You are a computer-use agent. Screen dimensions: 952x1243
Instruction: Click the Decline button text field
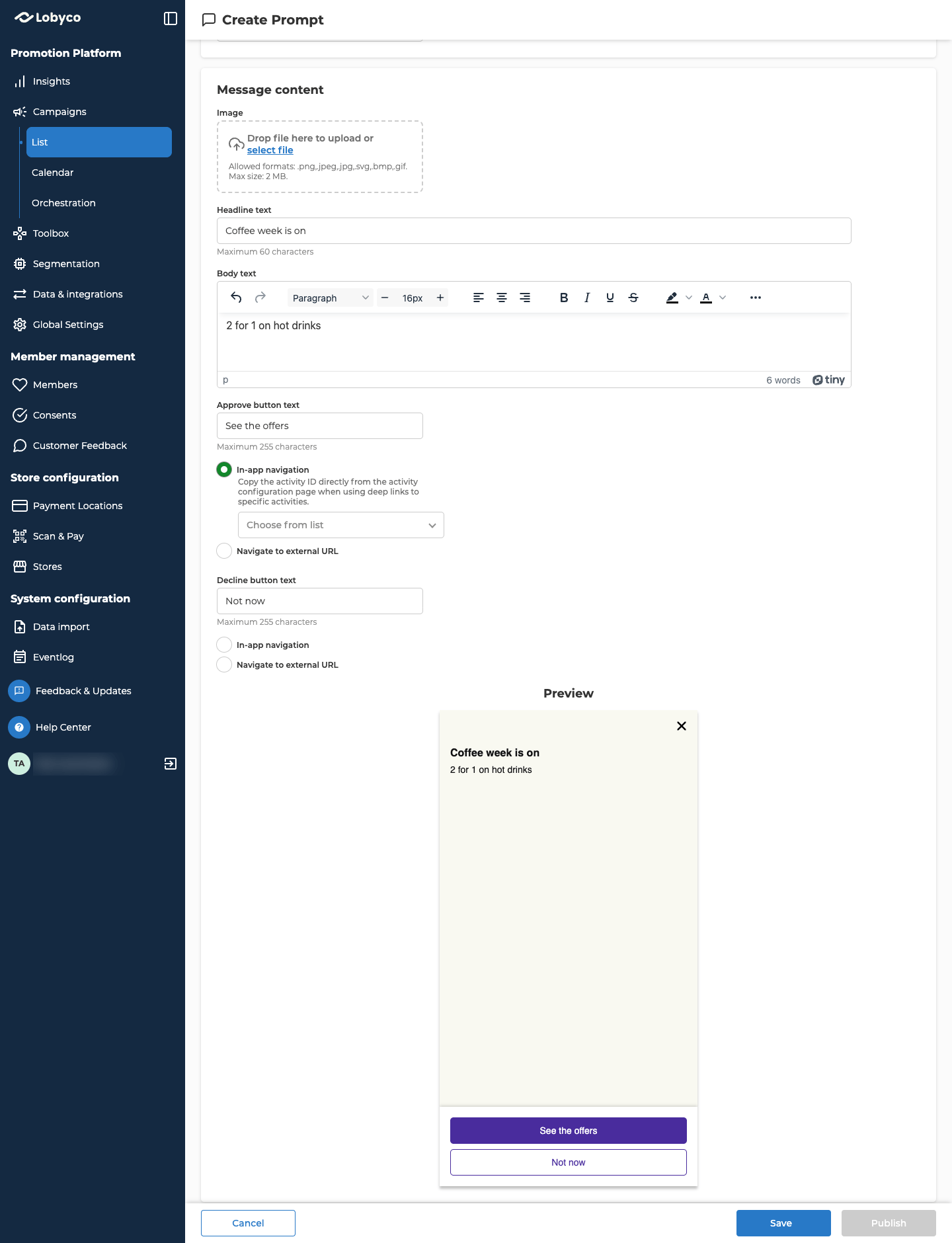320,601
